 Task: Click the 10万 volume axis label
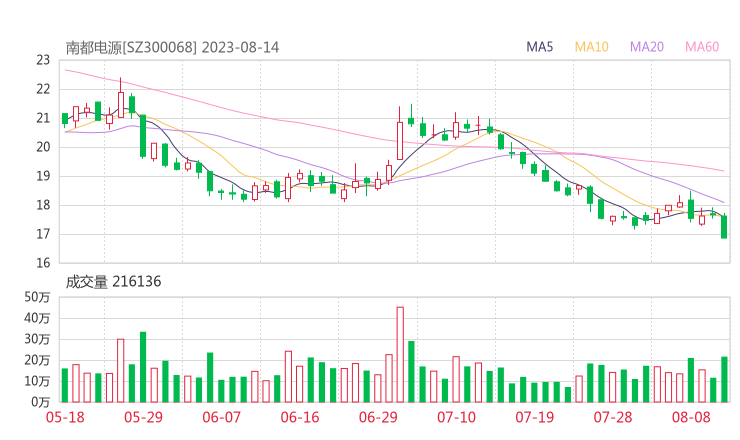pyautogui.click(x=37, y=381)
